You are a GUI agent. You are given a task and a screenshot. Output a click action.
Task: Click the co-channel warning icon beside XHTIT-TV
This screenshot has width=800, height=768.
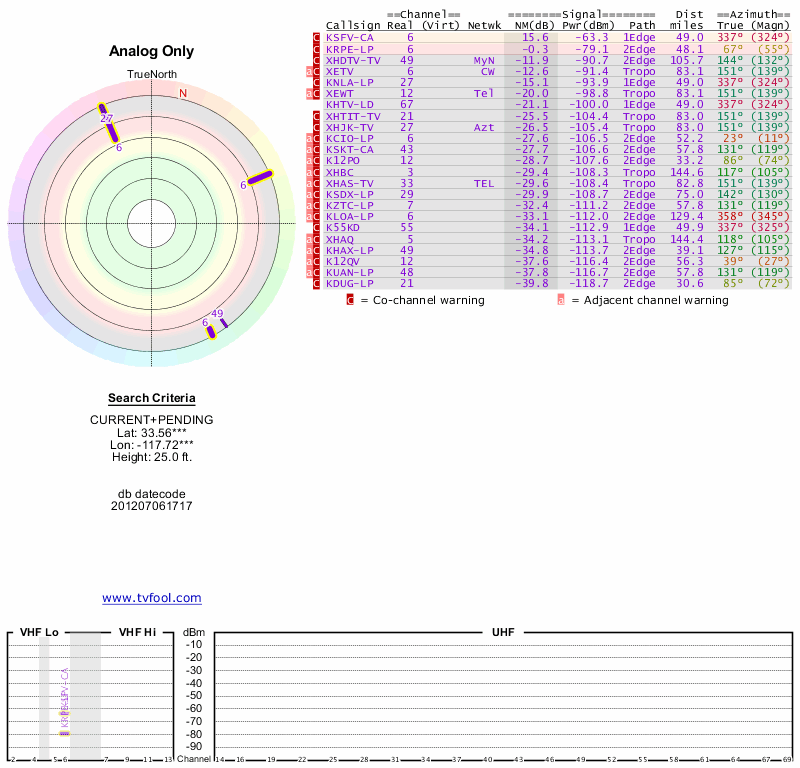(x=317, y=116)
